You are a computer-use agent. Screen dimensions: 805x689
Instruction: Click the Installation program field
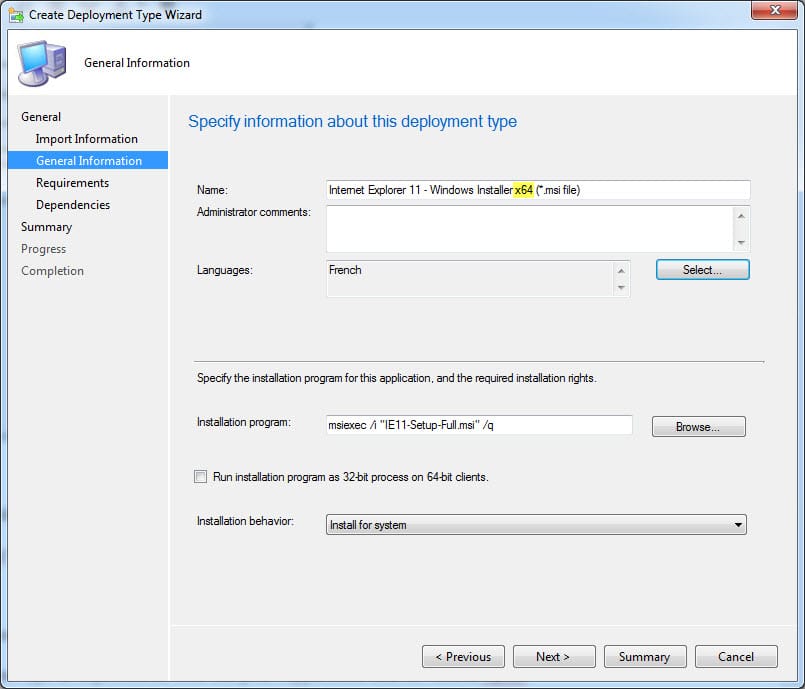479,425
